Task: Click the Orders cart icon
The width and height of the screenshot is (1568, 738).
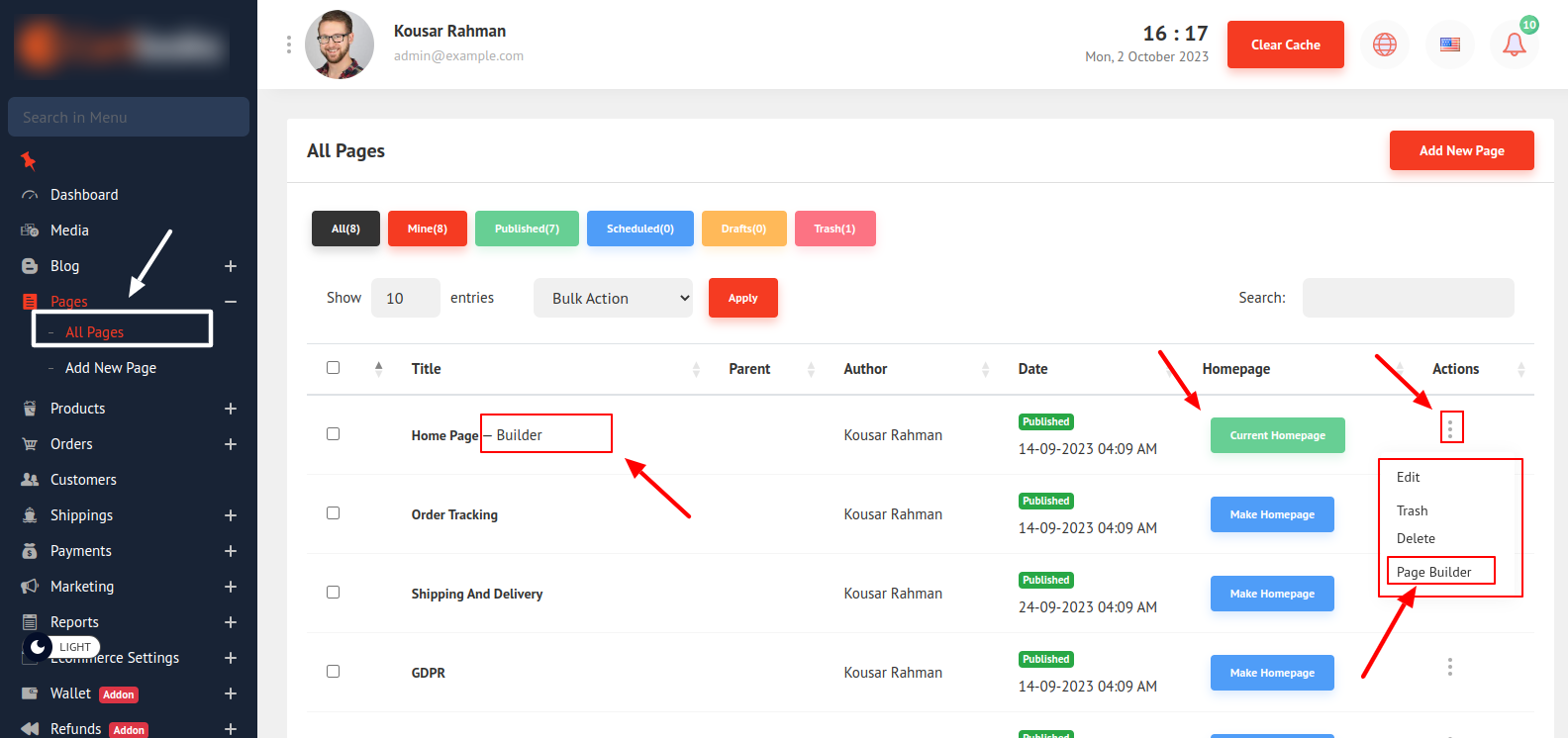Action: coord(30,444)
